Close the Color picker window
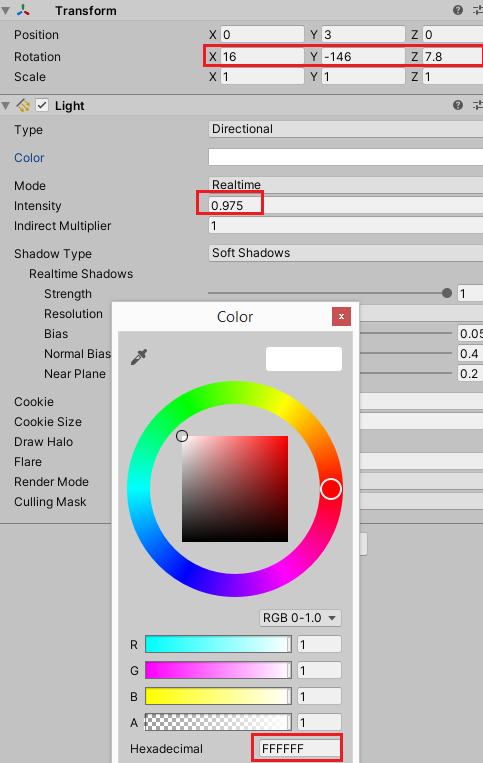This screenshot has width=483, height=763. 341,316
